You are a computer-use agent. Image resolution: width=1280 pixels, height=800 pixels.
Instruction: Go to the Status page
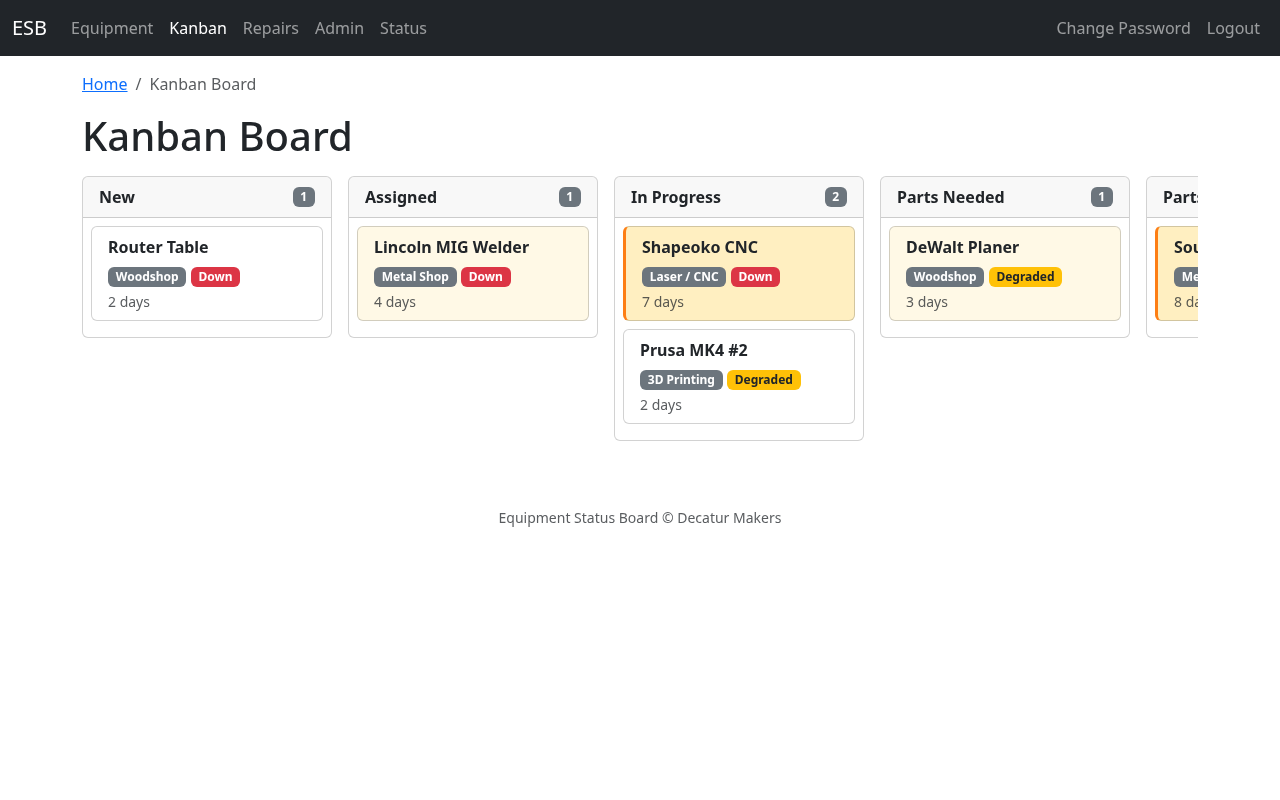(x=403, y=28)
